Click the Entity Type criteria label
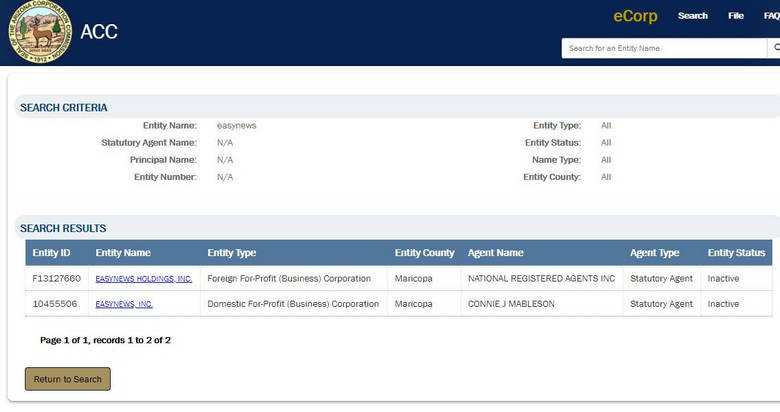 (x=557, y=126)
